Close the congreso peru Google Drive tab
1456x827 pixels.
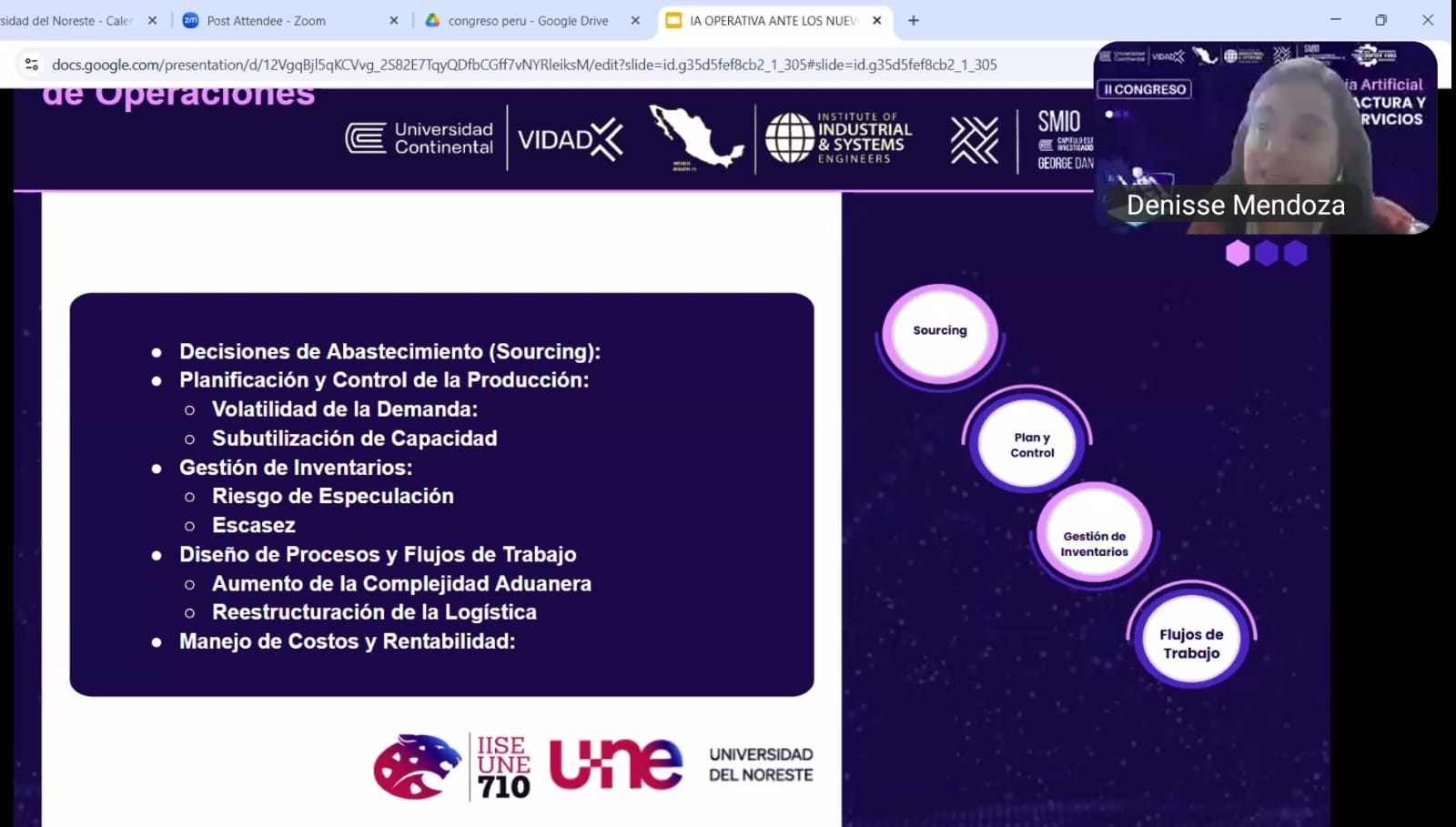click(x=635, y=20)
